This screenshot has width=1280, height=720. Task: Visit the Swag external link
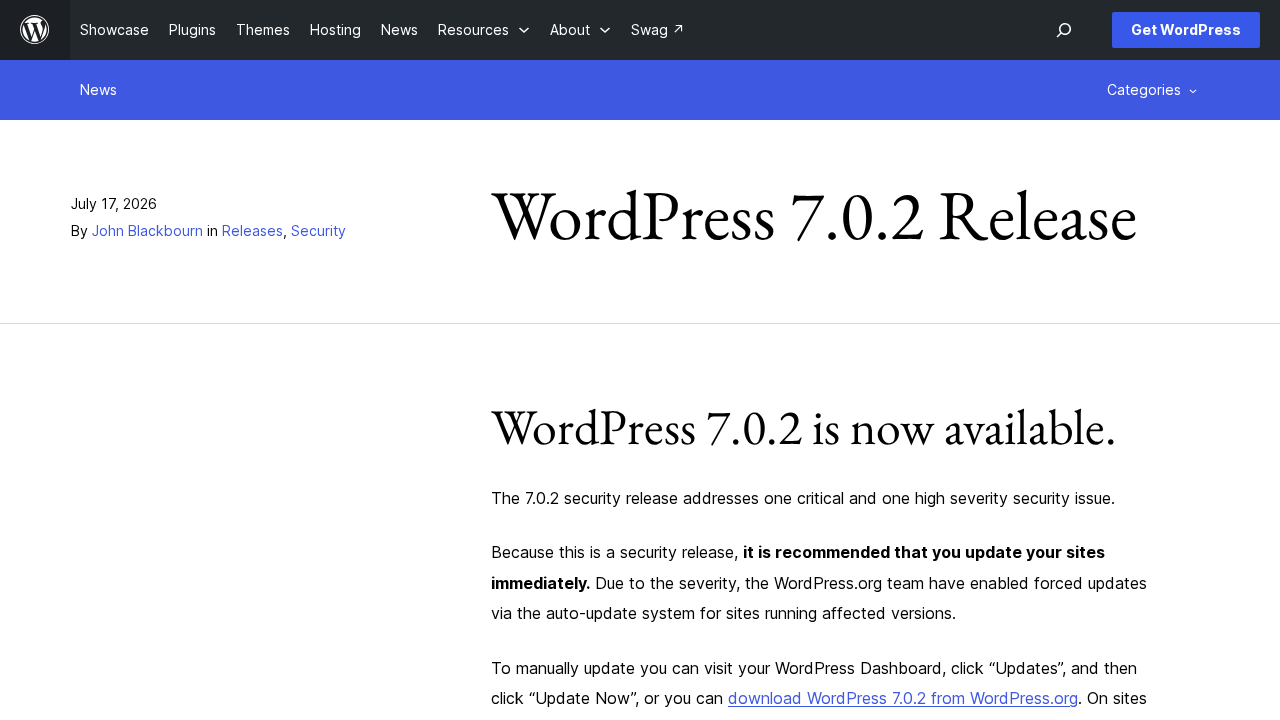point(657,30)
